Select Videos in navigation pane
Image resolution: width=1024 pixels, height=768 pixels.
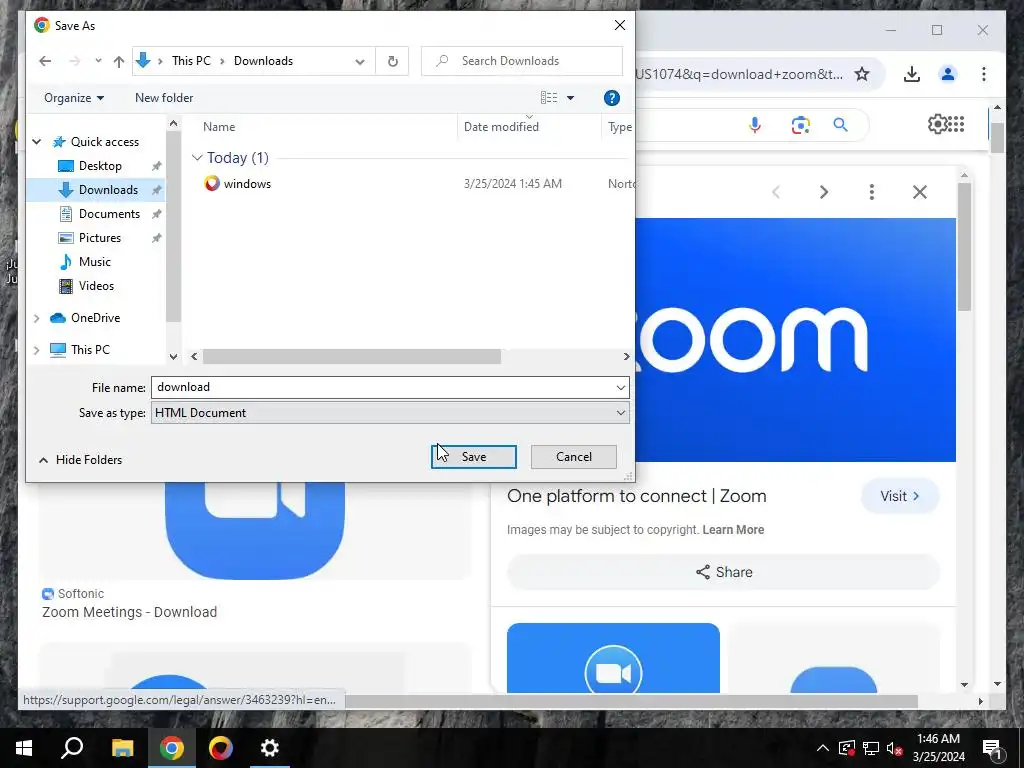96,286
